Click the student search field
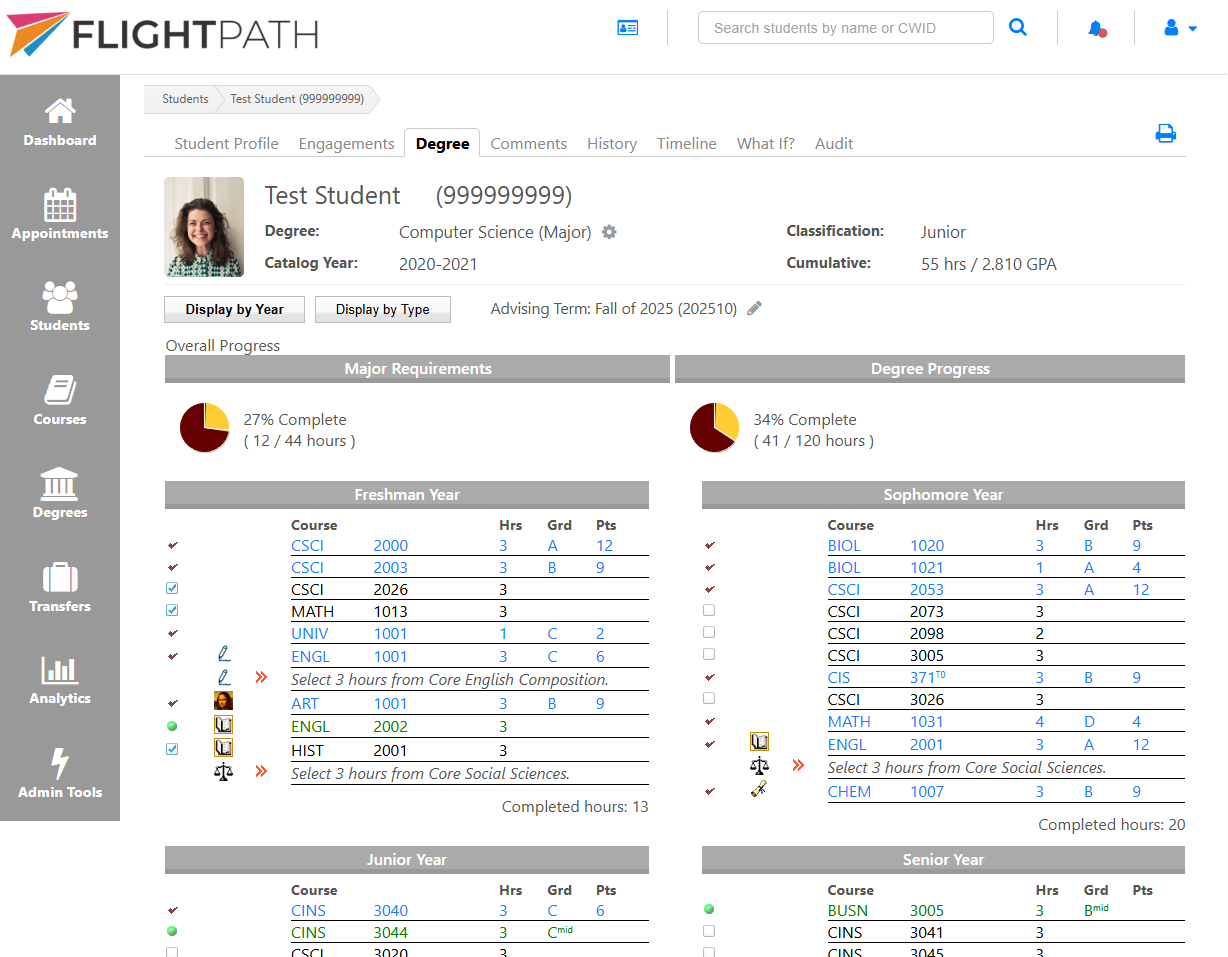 tap(846, 28)
